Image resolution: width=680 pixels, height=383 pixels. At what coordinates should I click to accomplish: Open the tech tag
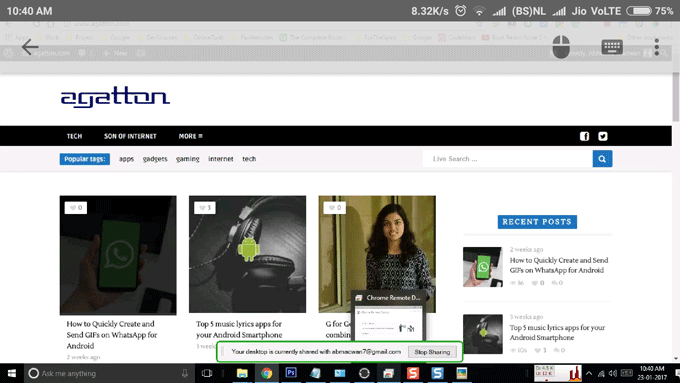click(x=249, y=159)
